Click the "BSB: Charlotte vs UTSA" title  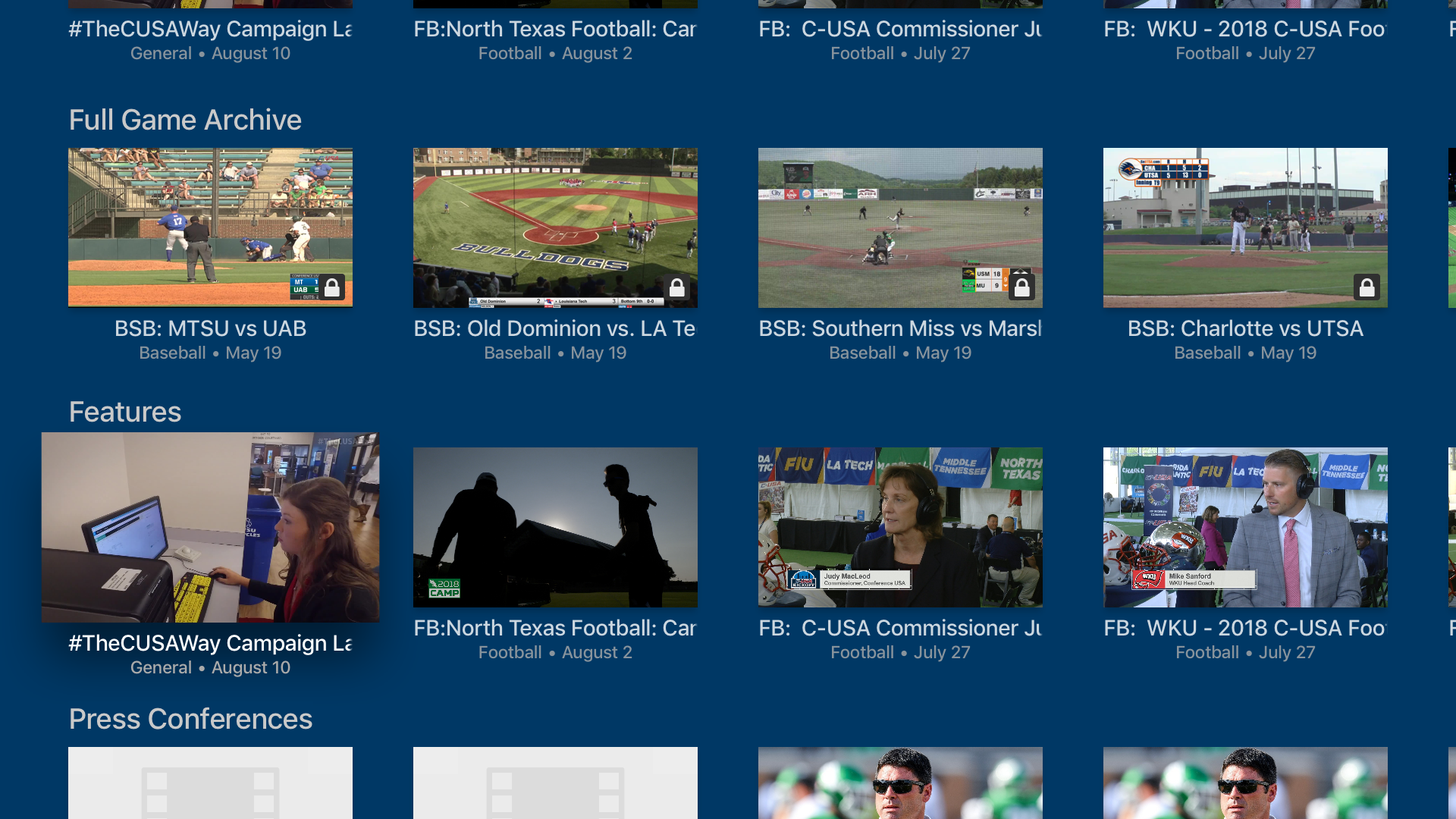pos(1245,328)
